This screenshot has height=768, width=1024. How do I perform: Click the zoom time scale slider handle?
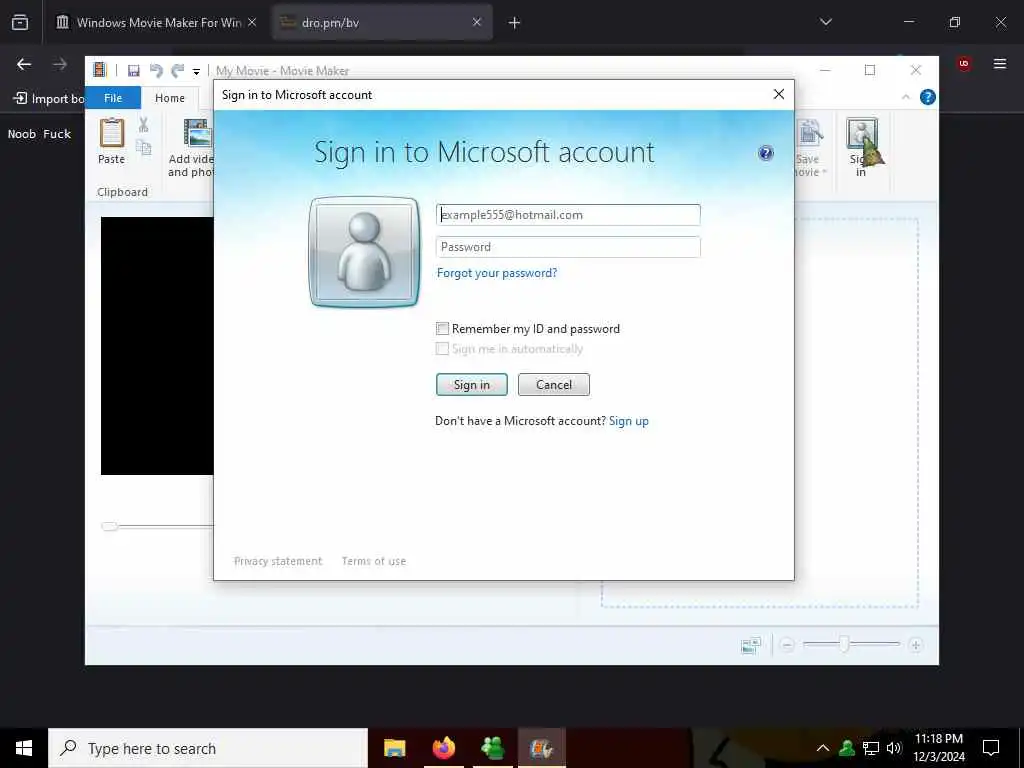click(844, 645)
